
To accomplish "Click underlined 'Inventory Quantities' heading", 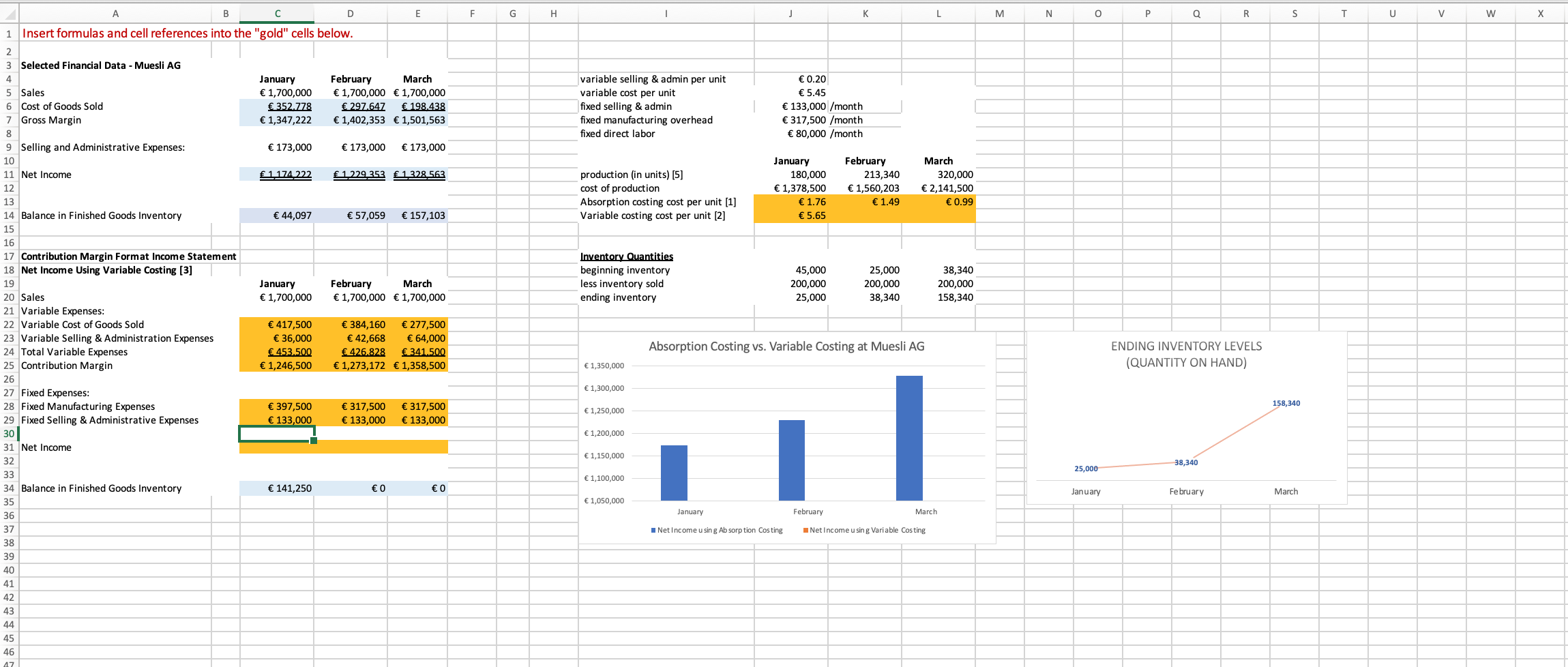I will 626,256.
